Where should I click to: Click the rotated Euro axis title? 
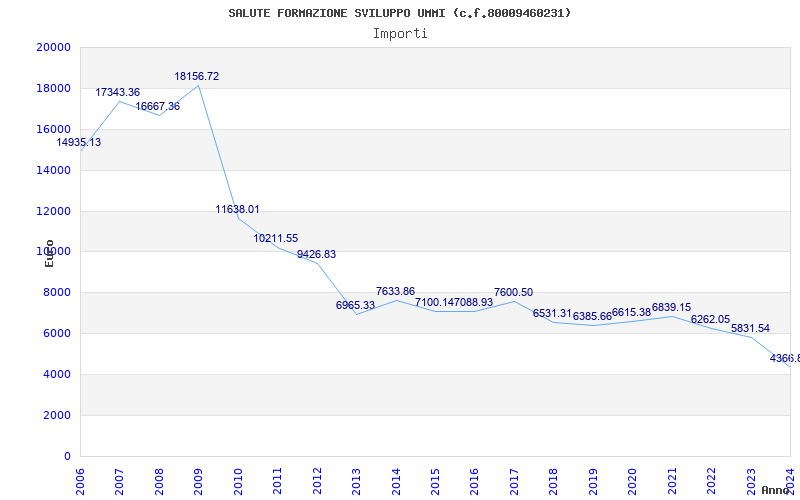coord(49,254)
